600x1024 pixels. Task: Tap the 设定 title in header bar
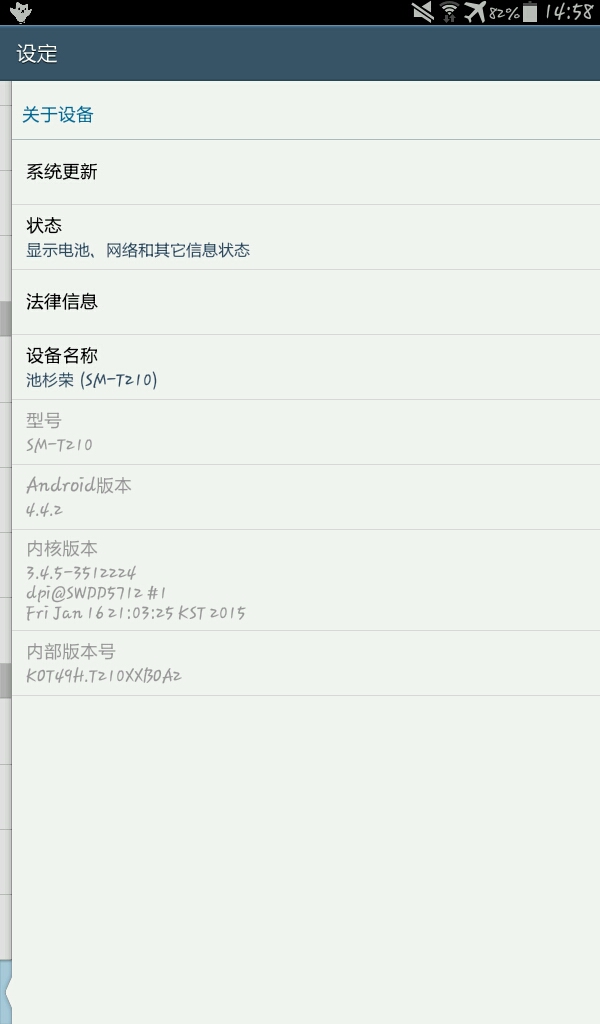coord(37,54)
